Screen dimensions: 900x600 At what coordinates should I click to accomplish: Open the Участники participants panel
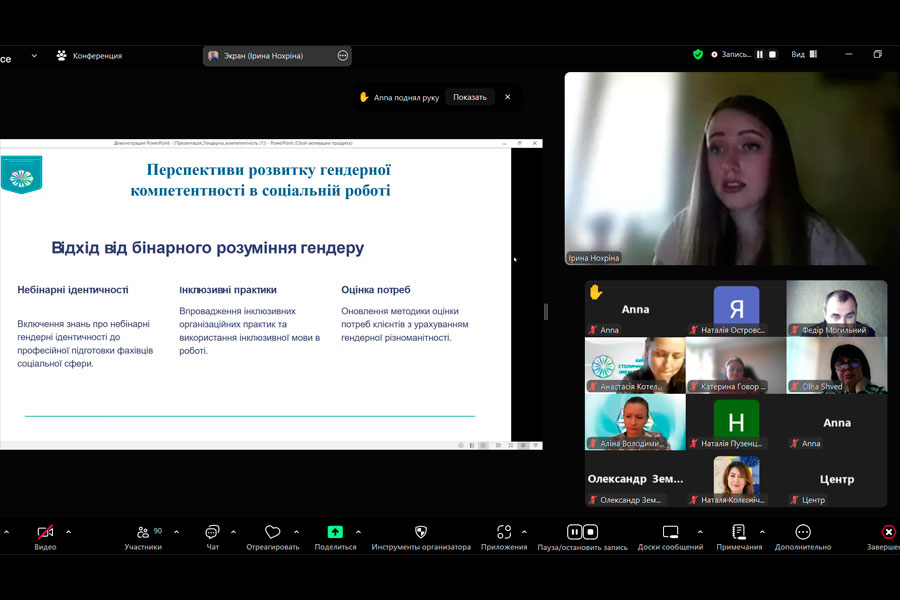click(142, 532)
